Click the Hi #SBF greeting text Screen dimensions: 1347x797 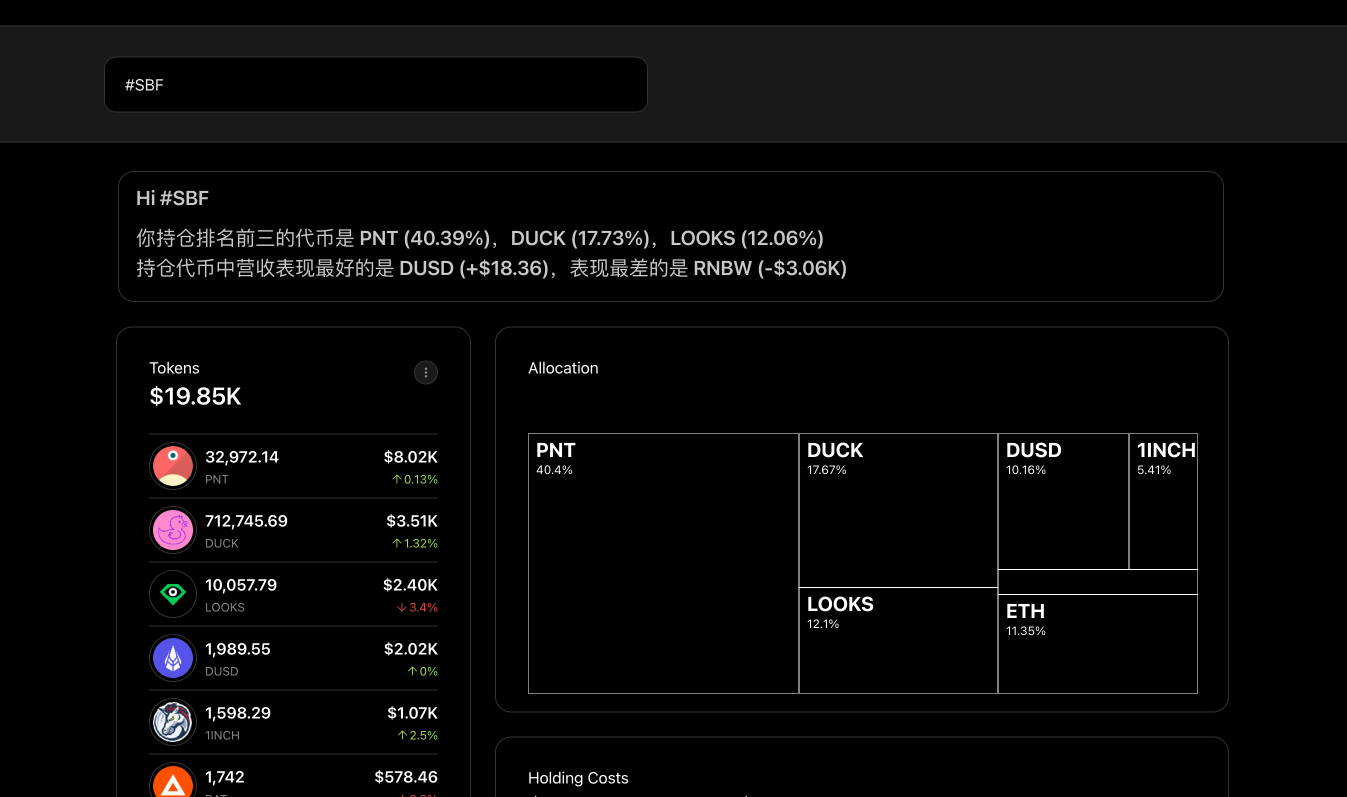click(x=172, y=198)
